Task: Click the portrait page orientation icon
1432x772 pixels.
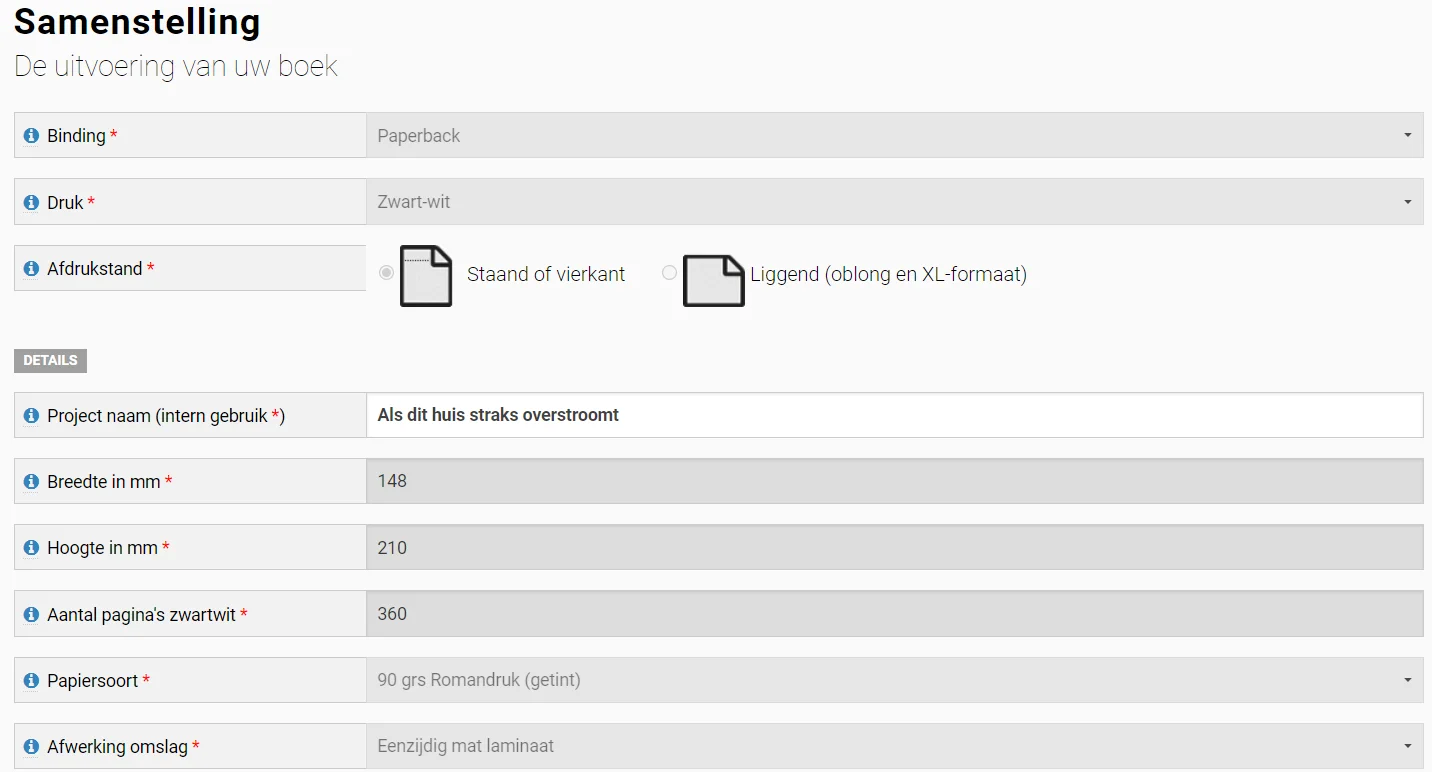Action: click(426, 276)
